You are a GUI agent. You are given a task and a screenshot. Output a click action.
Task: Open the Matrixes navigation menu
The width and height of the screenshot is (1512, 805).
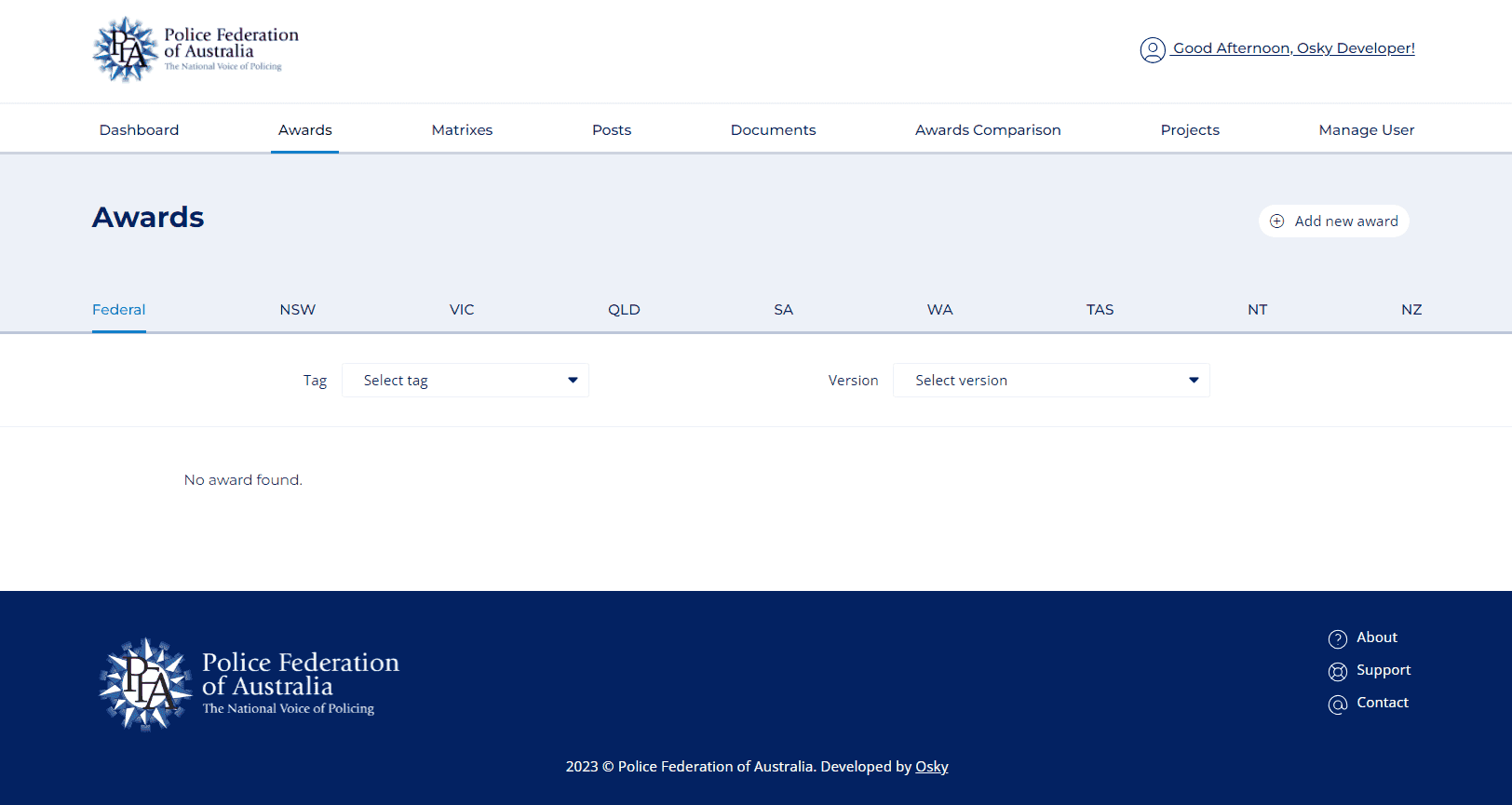coord(462,130)
